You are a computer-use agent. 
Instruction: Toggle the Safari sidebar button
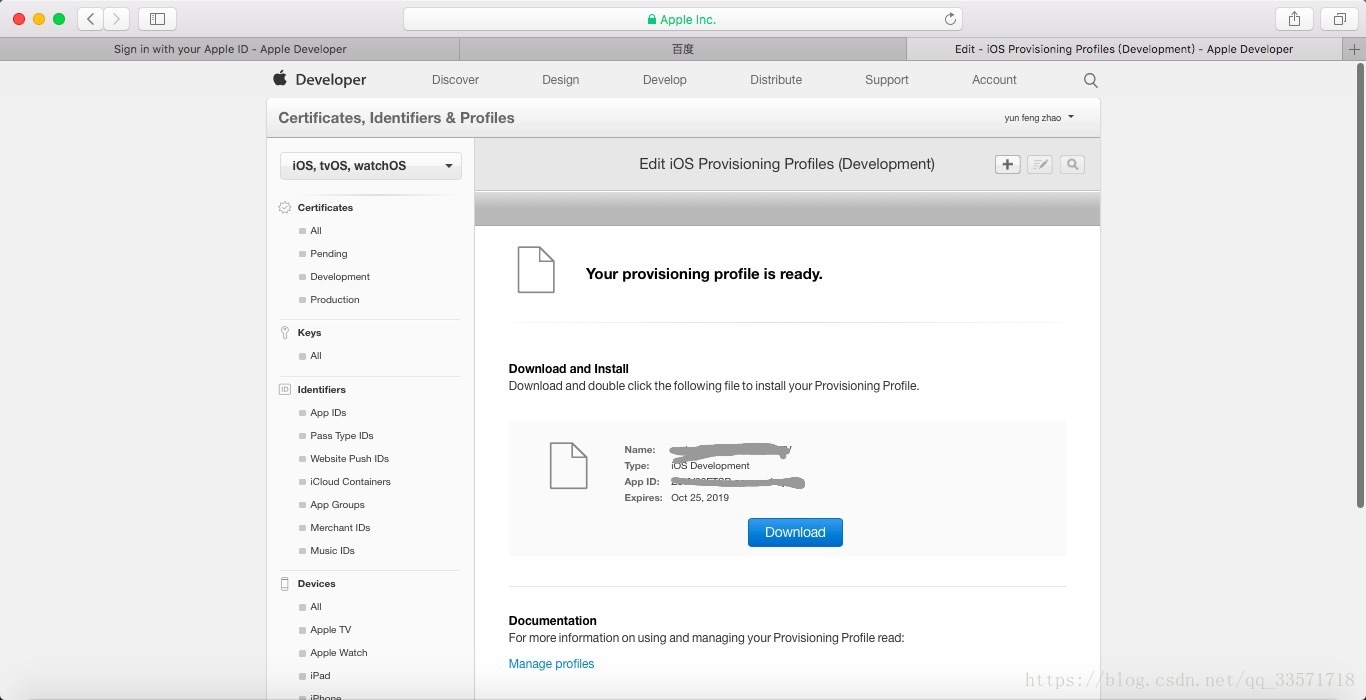[157, 19]
